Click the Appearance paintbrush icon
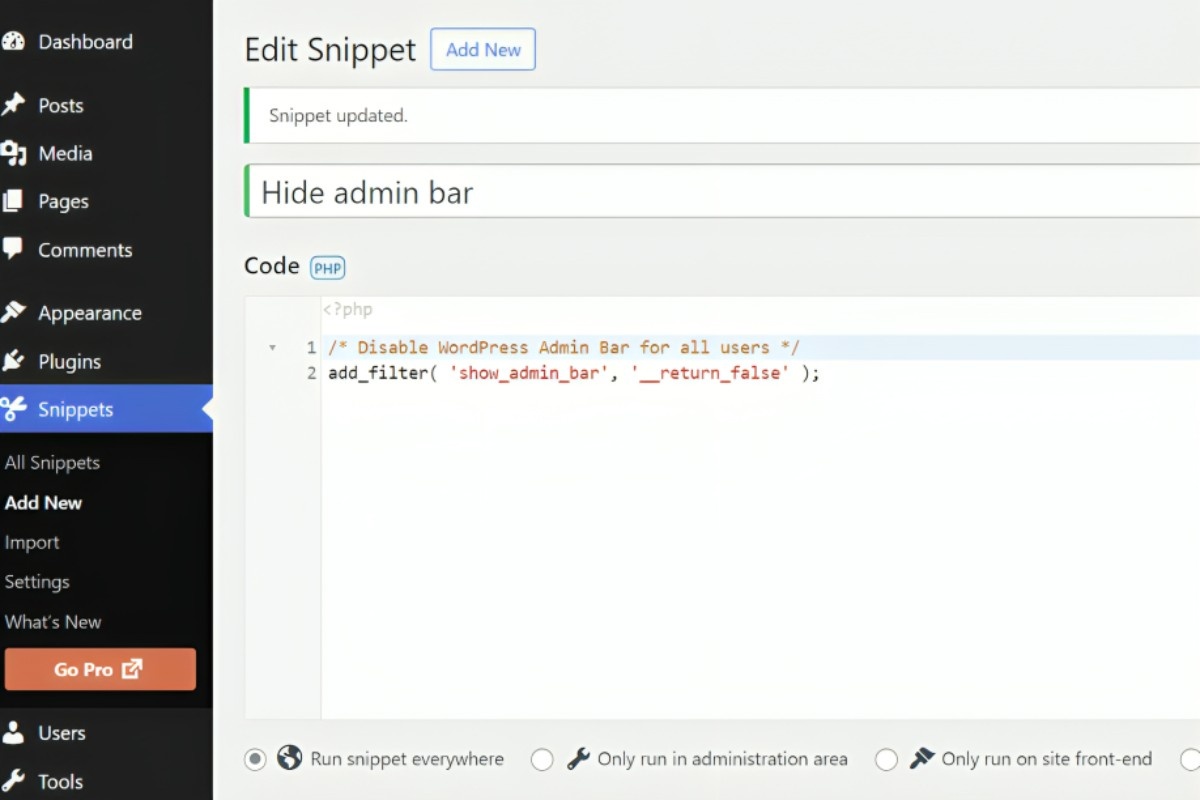The width and height of the screenshot is (1200, 800). [x=13, y=313]
